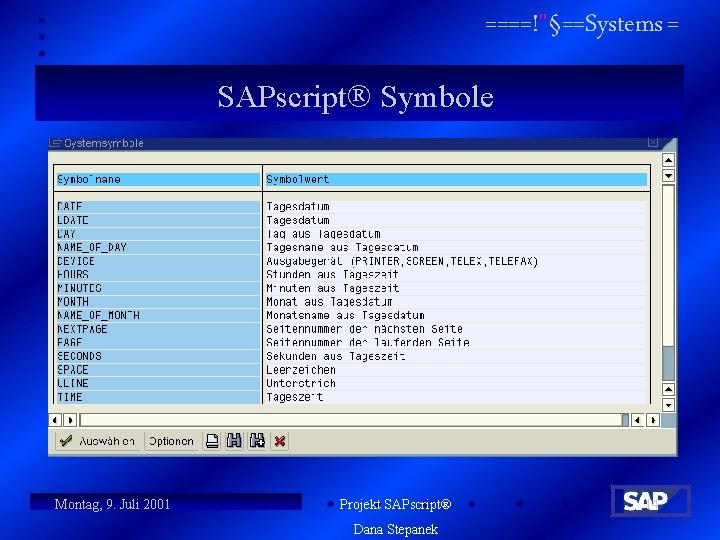Click the vertical scrollbar thumb
Viewport: 720px width, 540px height.
[668, 363]
